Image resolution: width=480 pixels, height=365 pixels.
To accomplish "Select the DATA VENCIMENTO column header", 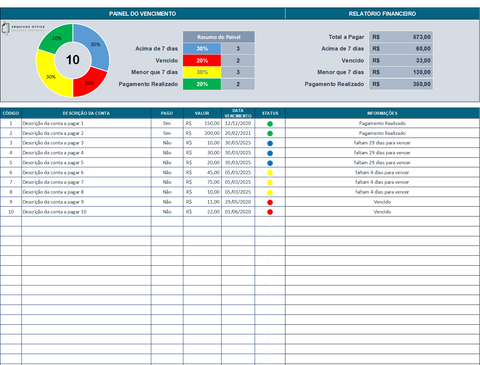I will [x=238, y=113].
